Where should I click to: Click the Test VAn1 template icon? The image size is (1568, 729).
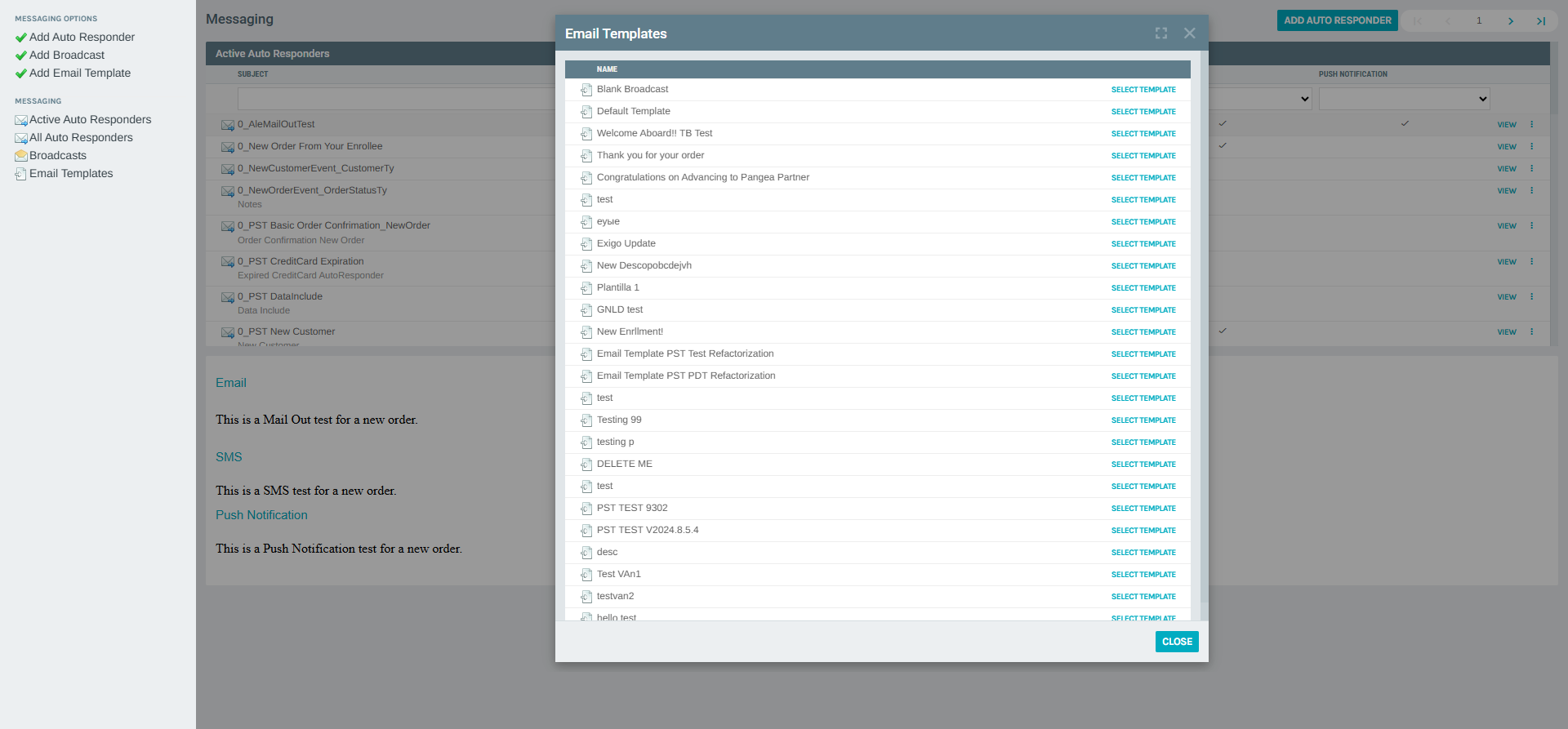(586, 575)
